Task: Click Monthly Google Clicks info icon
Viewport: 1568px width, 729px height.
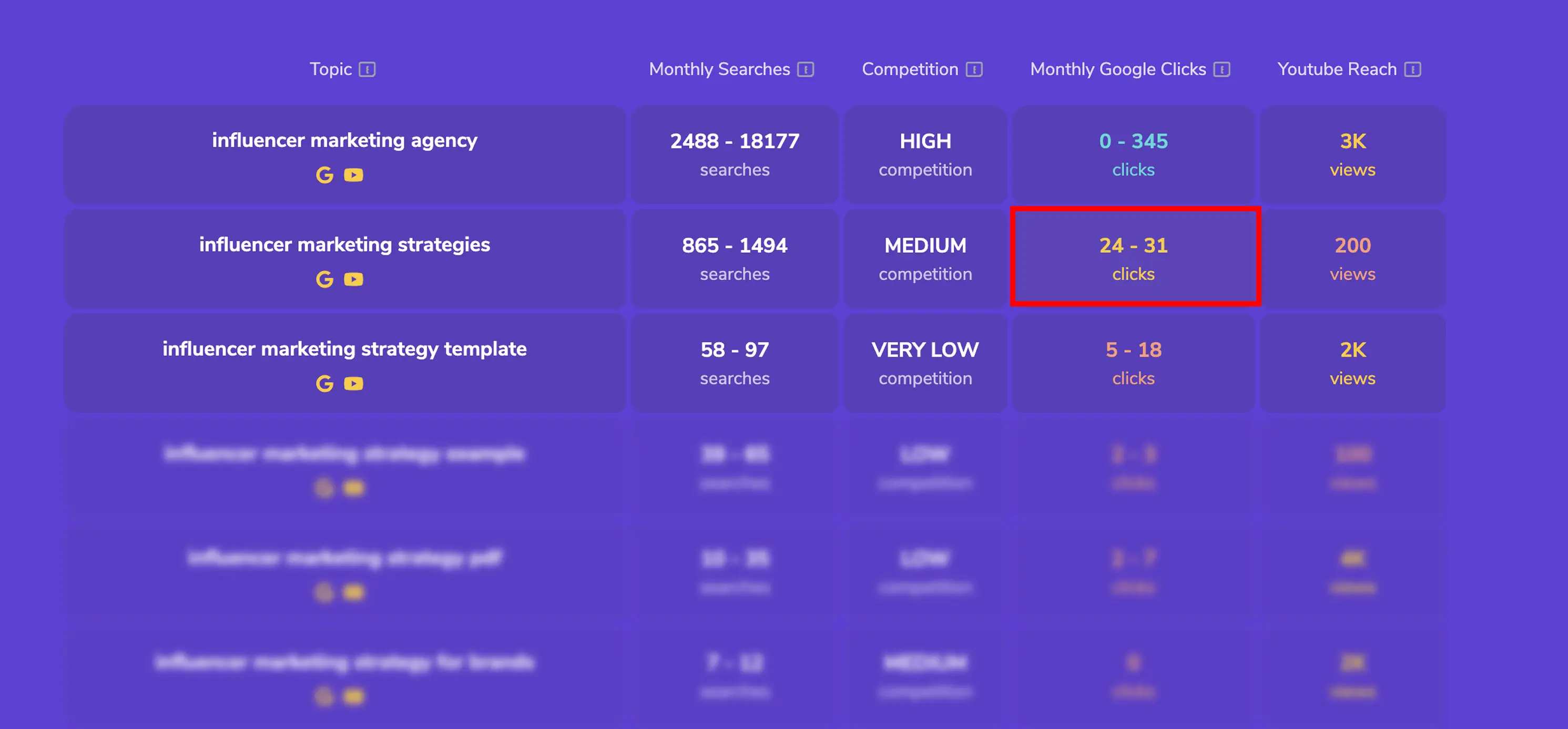Action: click(1221, 69)
